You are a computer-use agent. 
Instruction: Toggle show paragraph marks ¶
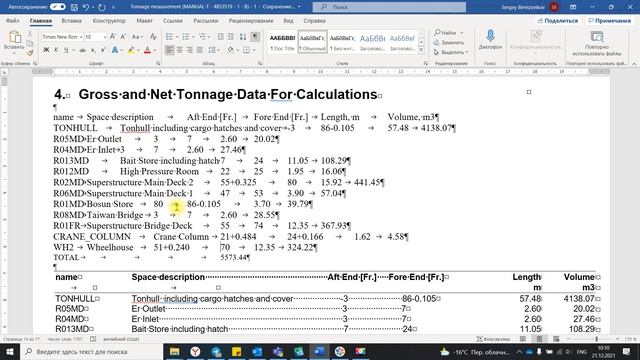pos(255,37)
